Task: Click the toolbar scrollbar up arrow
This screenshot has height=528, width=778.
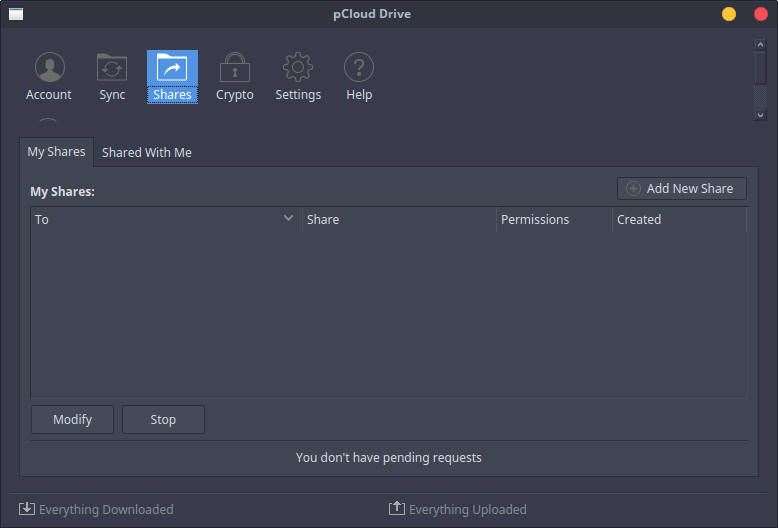Action: tap(760, 45)
